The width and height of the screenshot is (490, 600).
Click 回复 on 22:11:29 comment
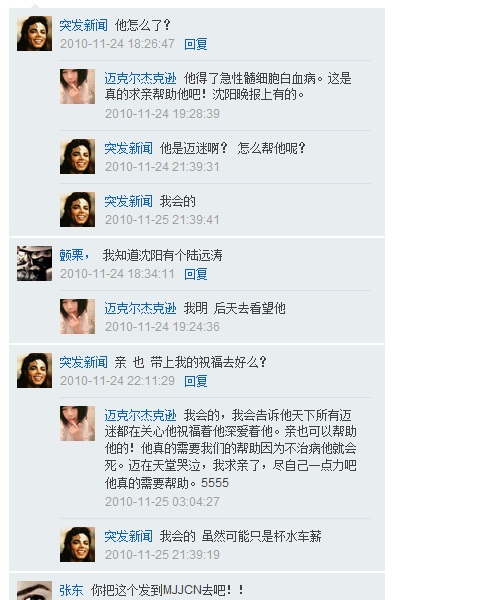point(195,382)
